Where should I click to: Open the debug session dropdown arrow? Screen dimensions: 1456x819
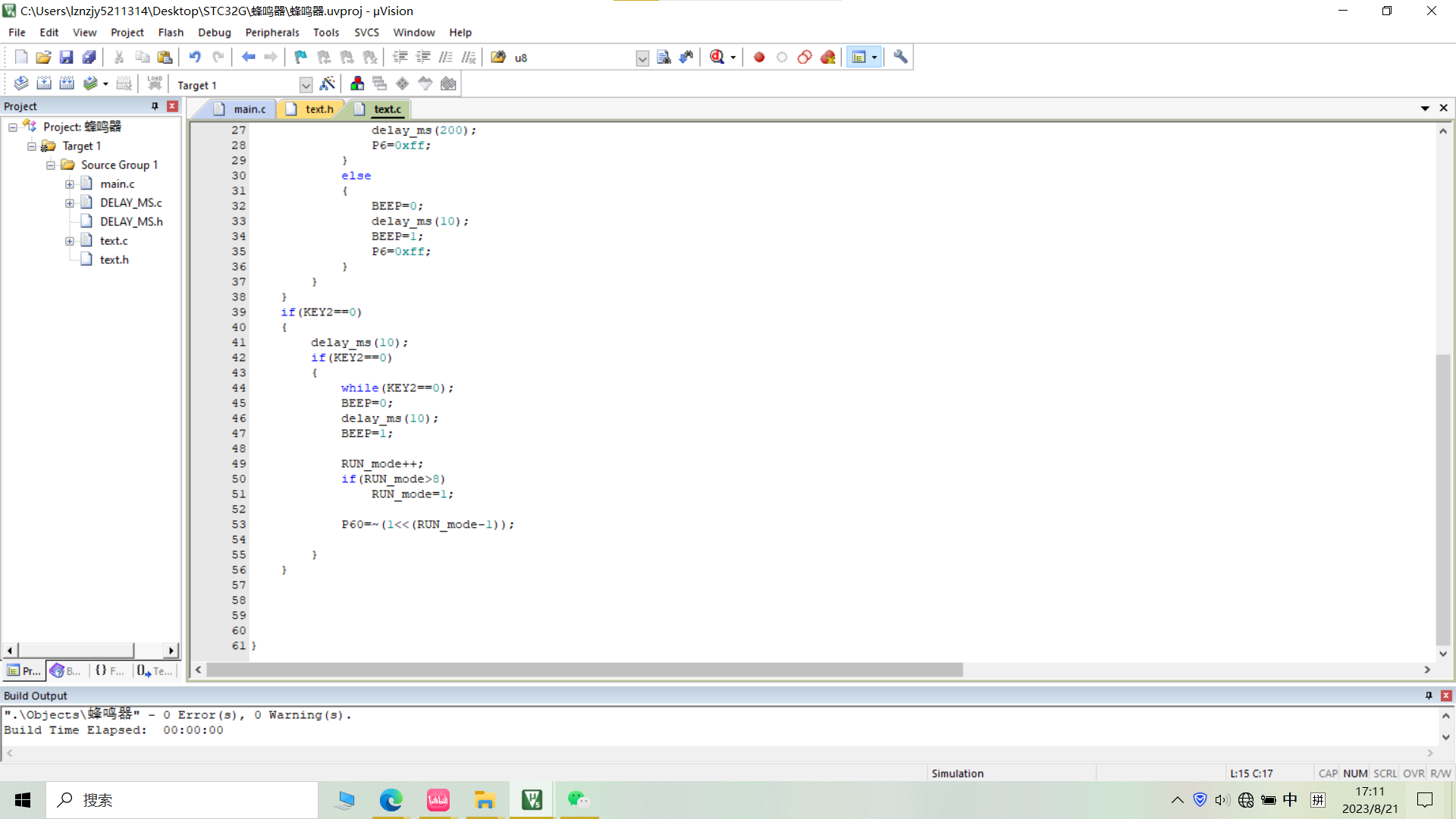(733, 58)
